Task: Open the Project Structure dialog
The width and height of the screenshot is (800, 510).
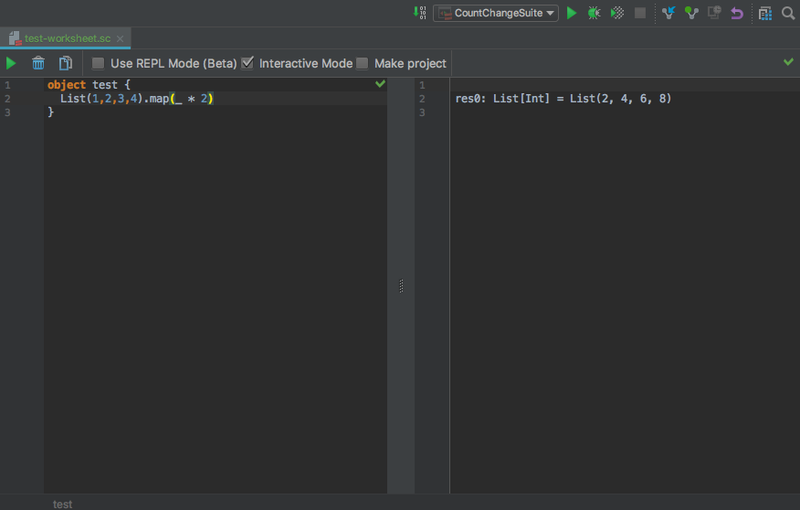Action: click(x=765, y=13)
